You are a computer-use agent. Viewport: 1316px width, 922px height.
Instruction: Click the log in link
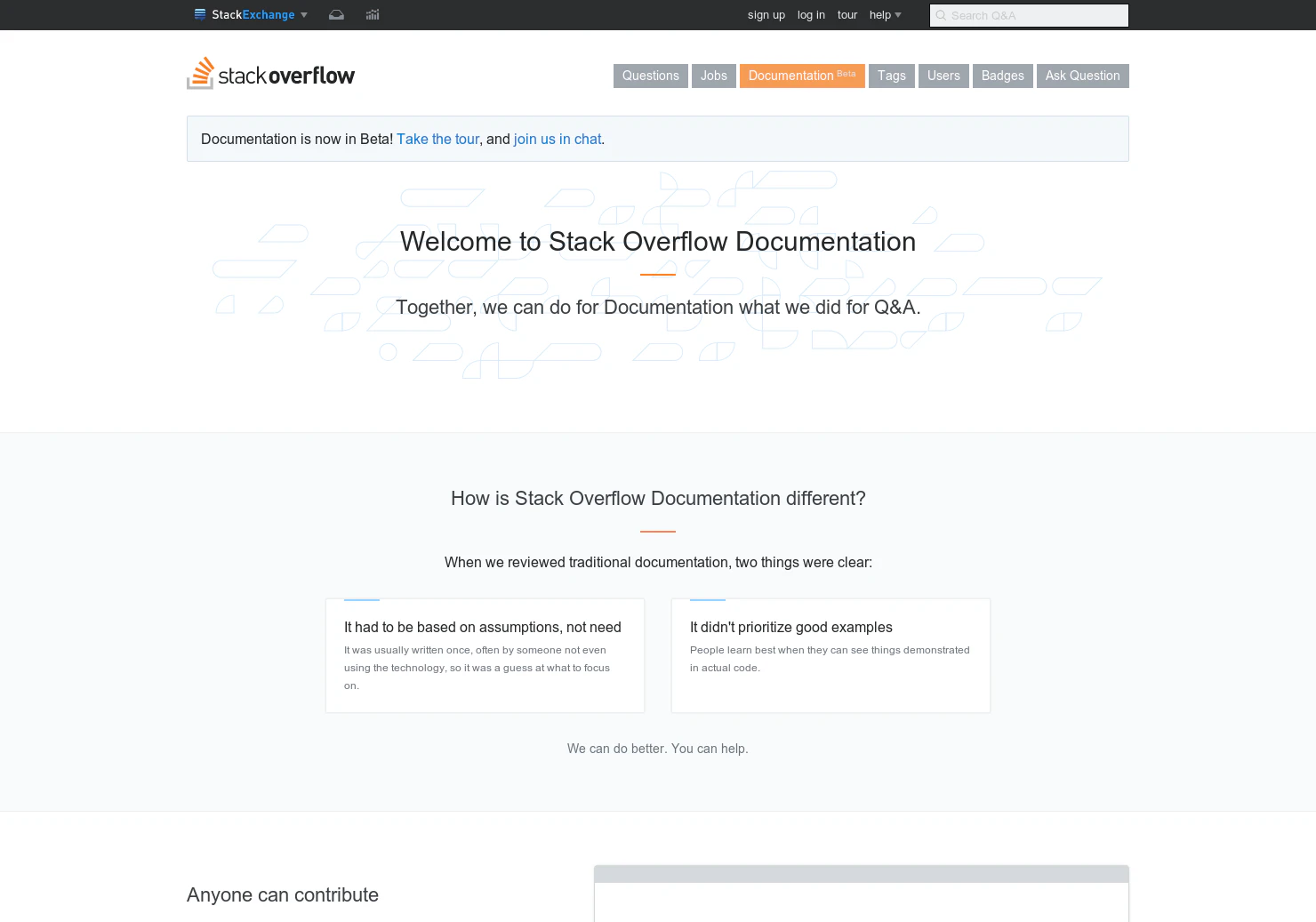(x=811, y=15)
